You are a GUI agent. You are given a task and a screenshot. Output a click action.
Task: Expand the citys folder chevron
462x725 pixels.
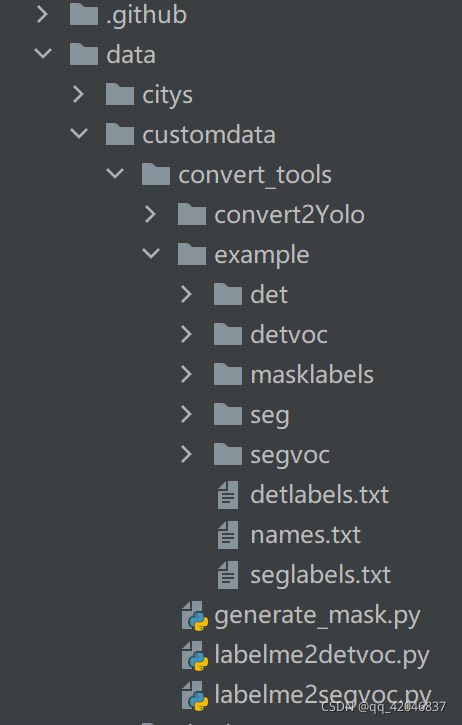[78, 94]
